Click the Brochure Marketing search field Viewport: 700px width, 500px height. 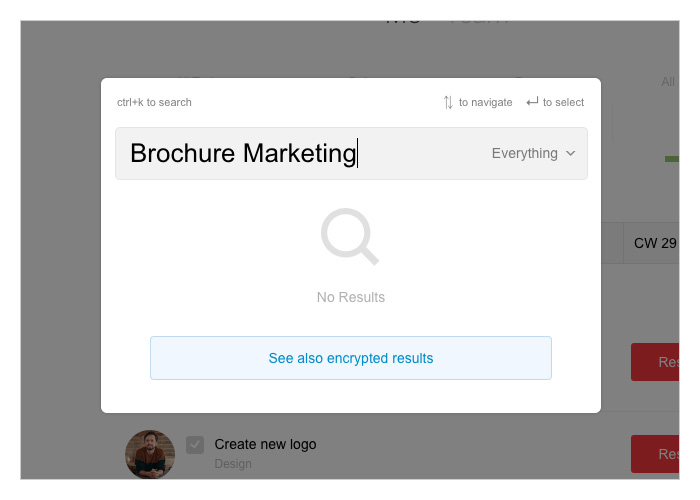[x=351, y=153]
